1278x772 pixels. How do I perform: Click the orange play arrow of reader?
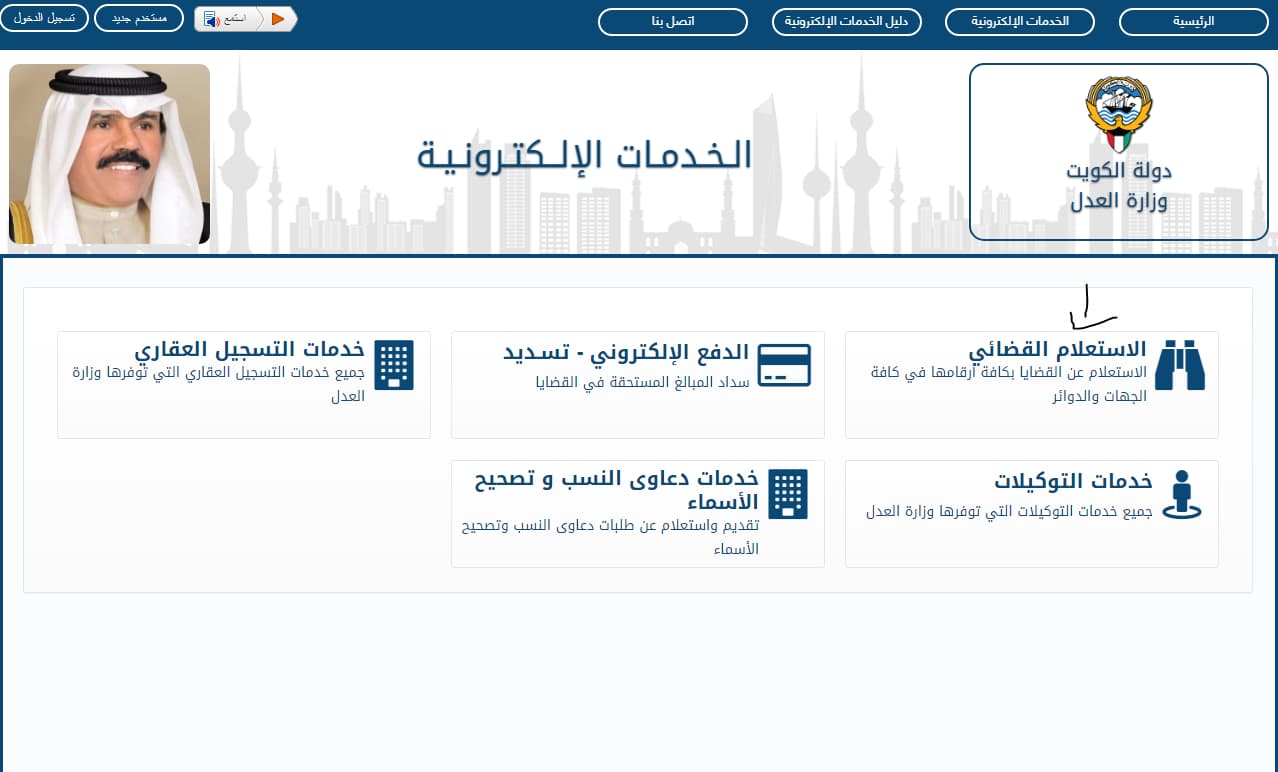coord(278,18)
